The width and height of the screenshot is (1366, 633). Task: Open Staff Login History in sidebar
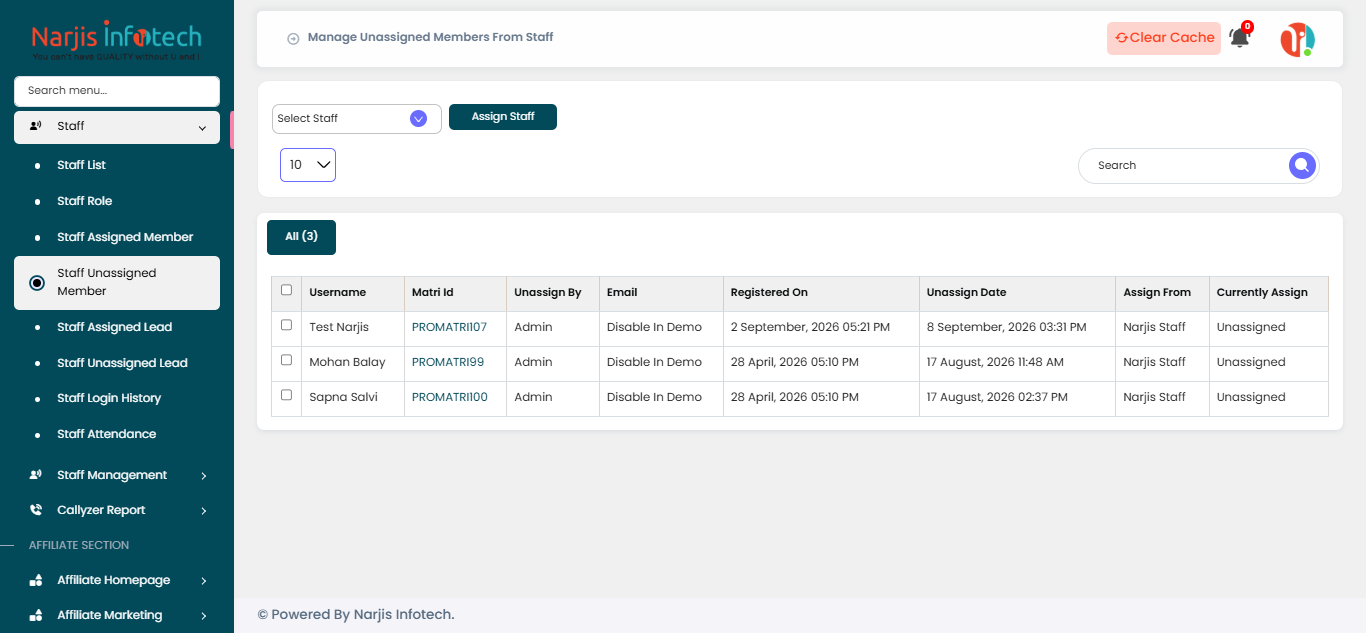109,398
